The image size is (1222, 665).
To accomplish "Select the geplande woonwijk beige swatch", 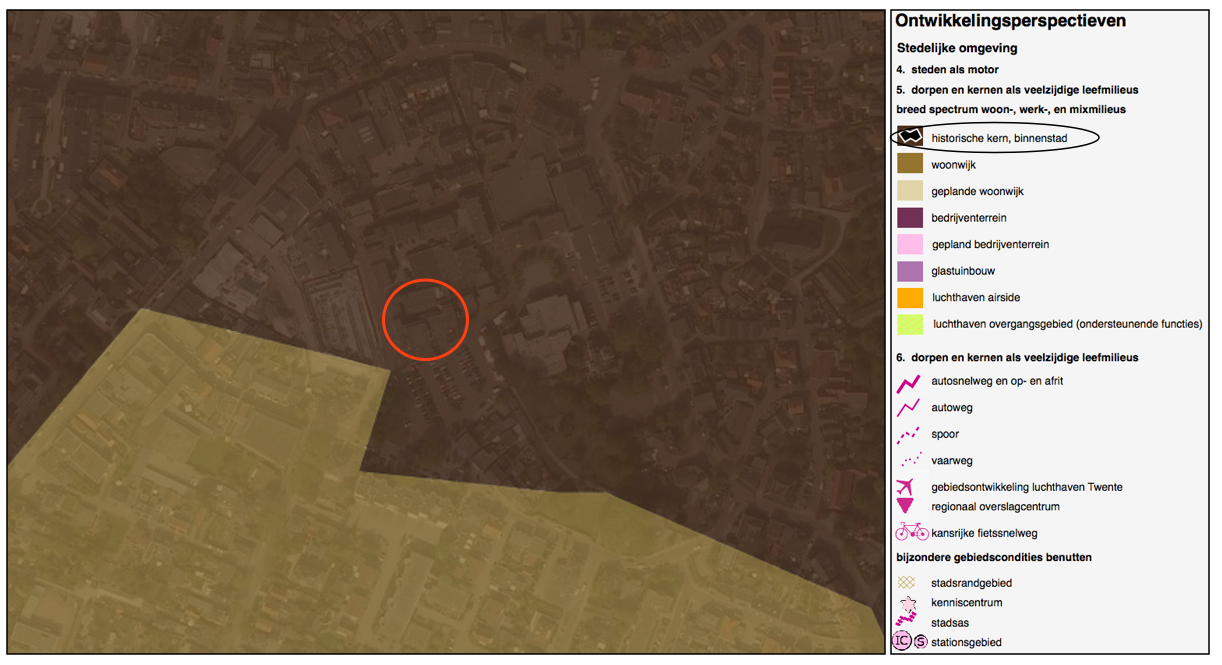I will point(910,191).
